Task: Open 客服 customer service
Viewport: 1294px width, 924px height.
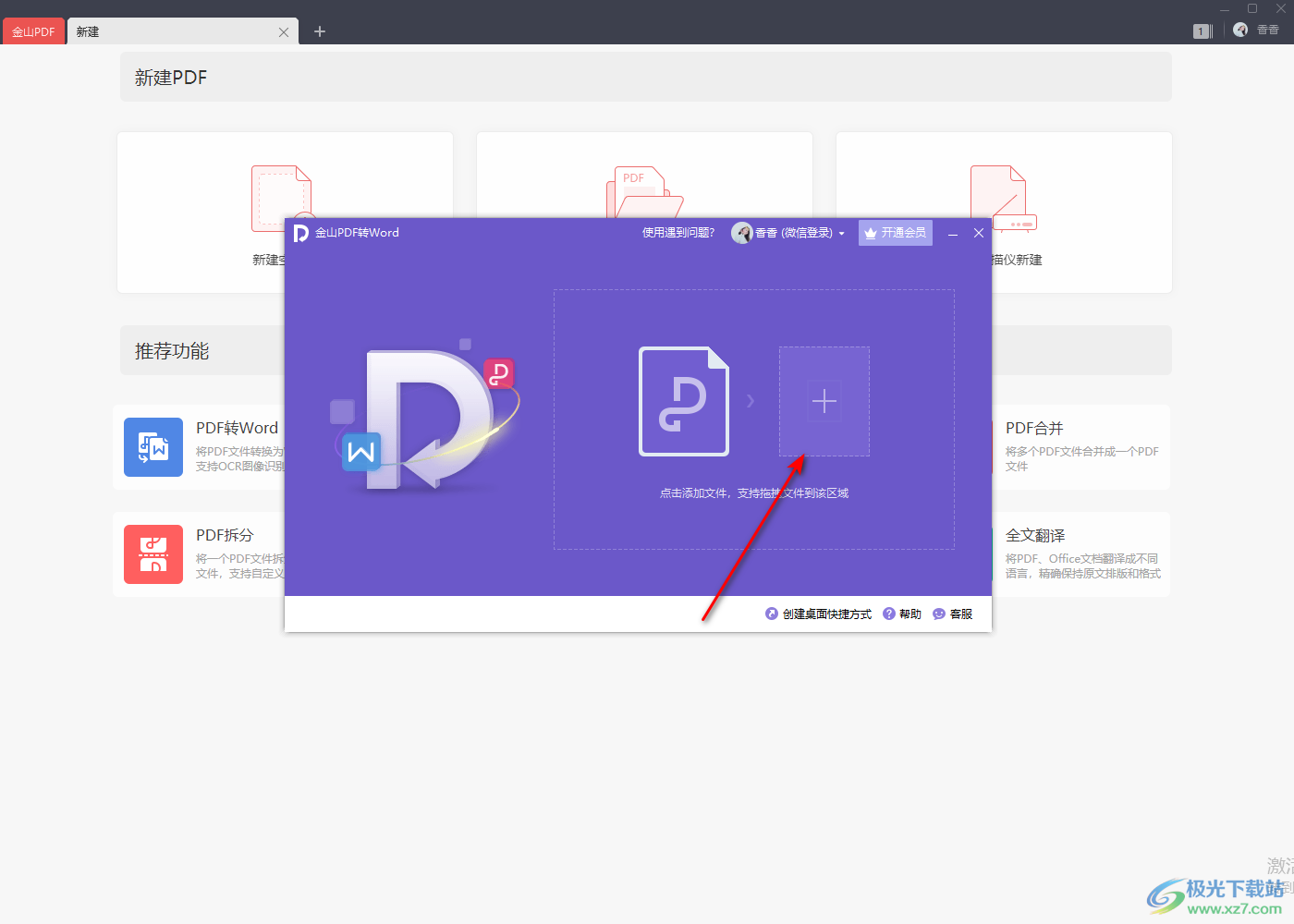Action: pyautogui.click(x=961, y=614)
